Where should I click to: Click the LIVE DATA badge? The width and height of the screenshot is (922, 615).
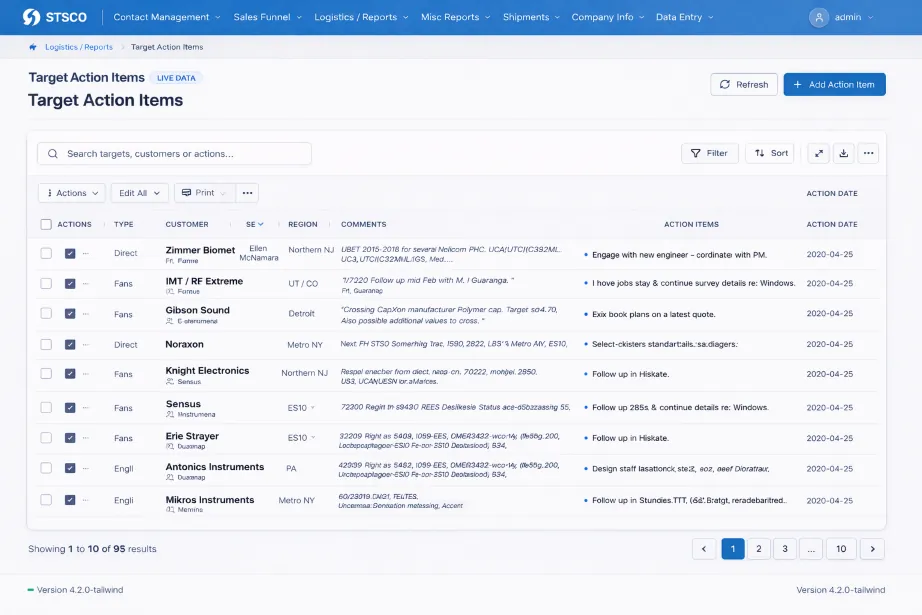[x=176, y=78]
